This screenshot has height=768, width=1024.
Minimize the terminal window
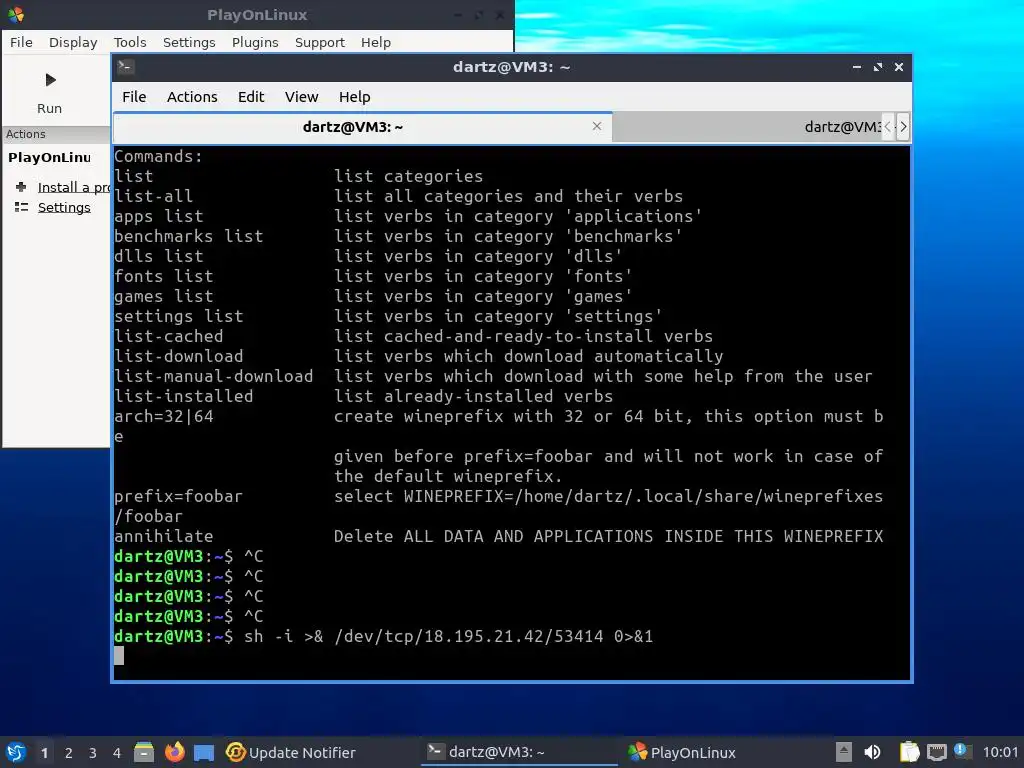(x=857, y=67)
